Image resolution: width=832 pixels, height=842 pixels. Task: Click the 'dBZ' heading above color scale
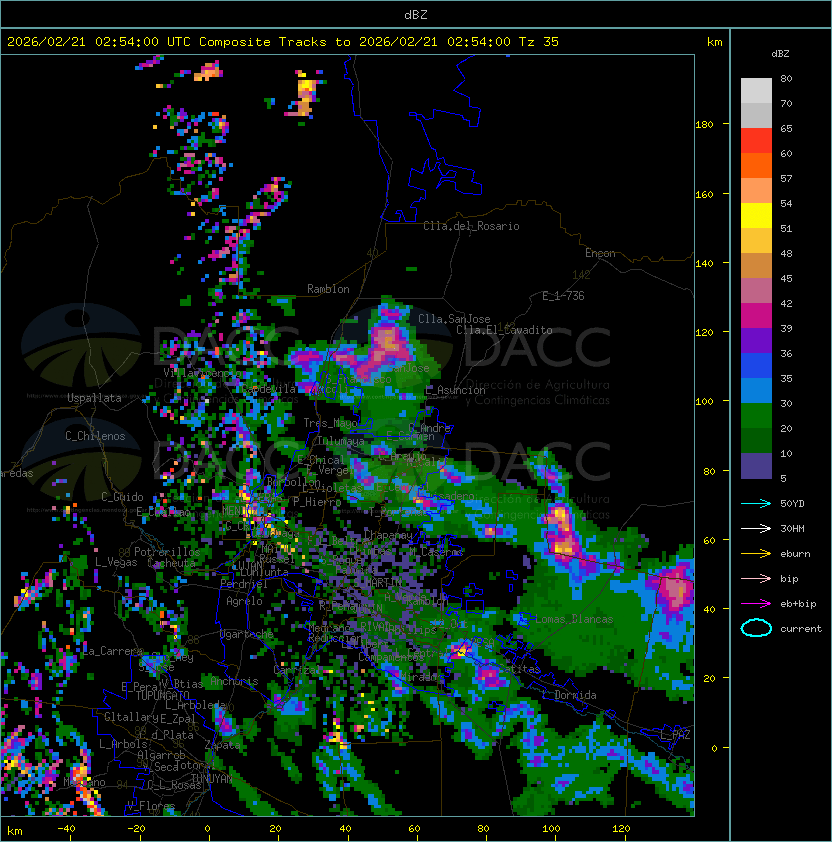tap(780, 54)
